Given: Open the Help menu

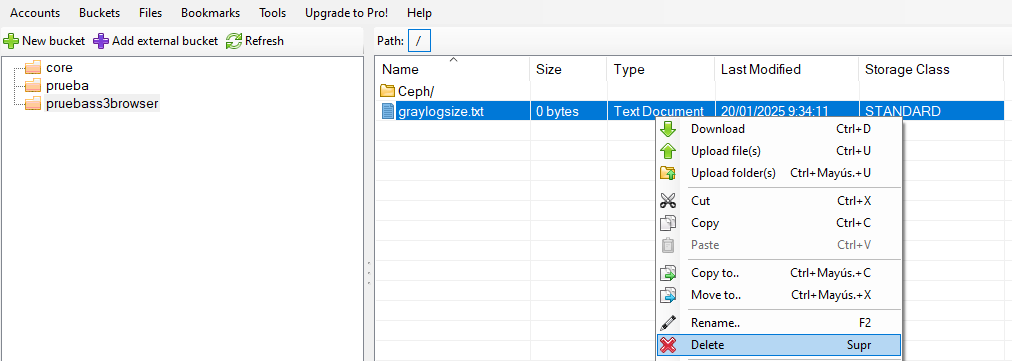Looking at the screenshot, I should [x=420, y=13].
